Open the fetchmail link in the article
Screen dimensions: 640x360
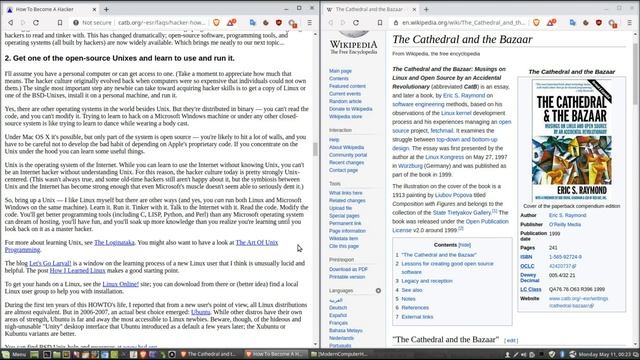pyautogui.click(x=442, y=131)
